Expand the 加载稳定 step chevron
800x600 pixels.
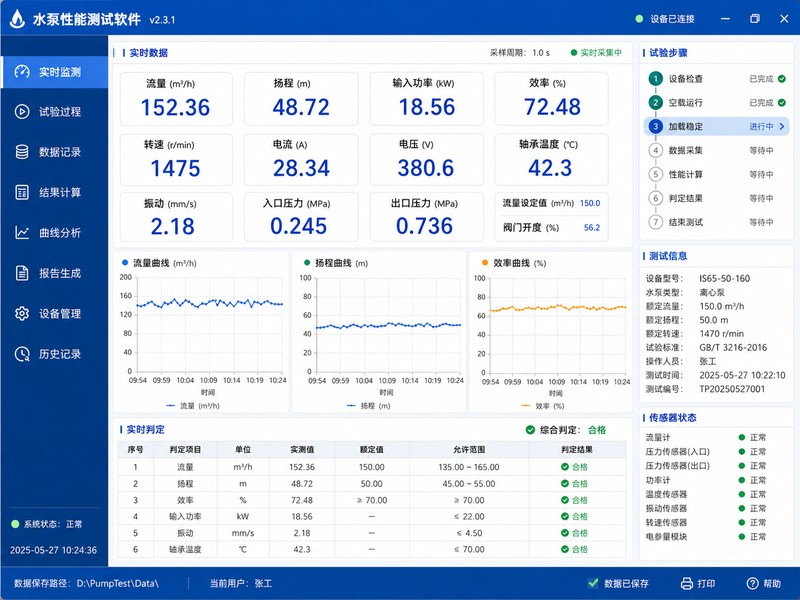pyautogui.click(x=782, y=127)
